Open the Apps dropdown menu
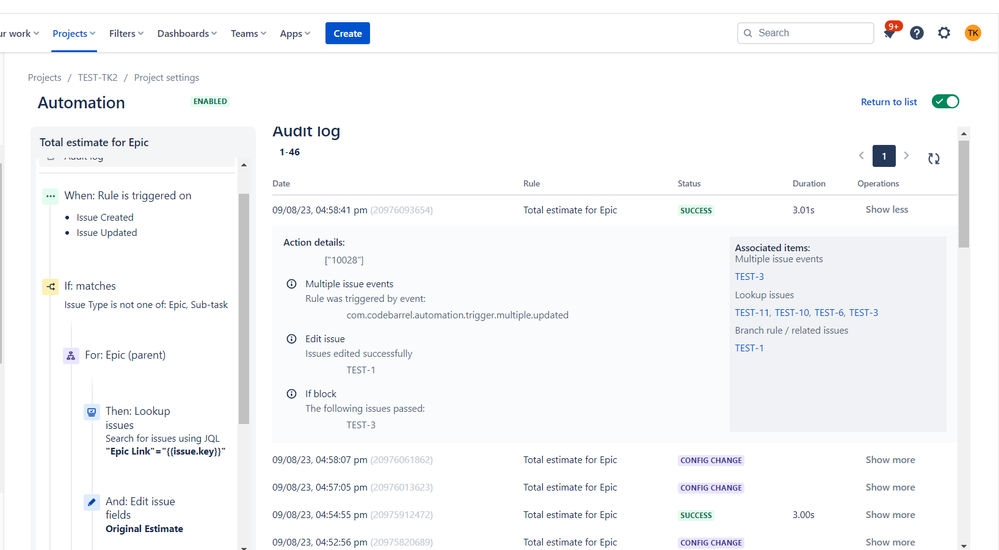The height and width of the screenshot is (550, 999). point(295,33)
